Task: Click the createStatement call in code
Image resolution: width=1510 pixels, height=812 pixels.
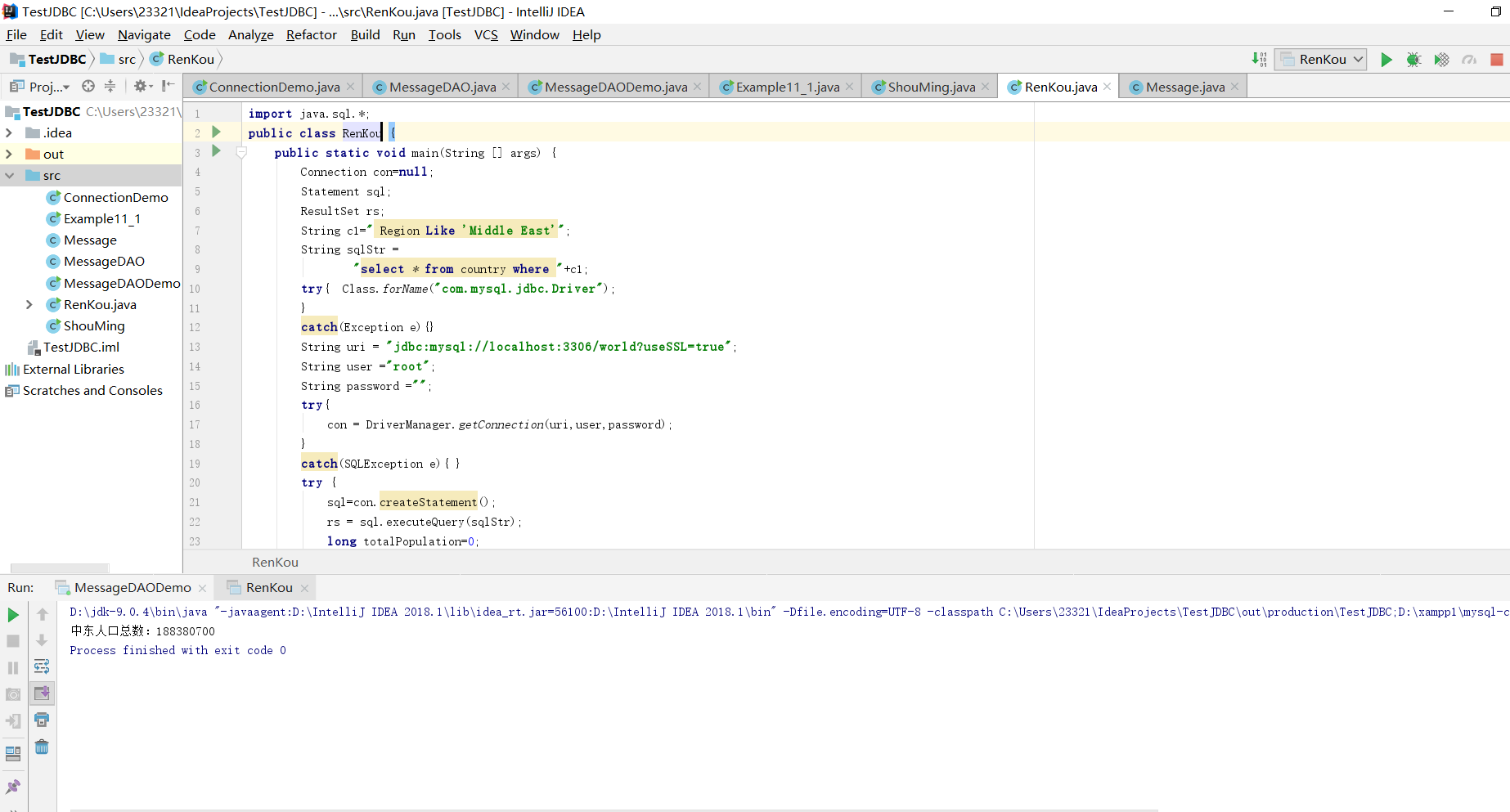Action: [428, 502]
